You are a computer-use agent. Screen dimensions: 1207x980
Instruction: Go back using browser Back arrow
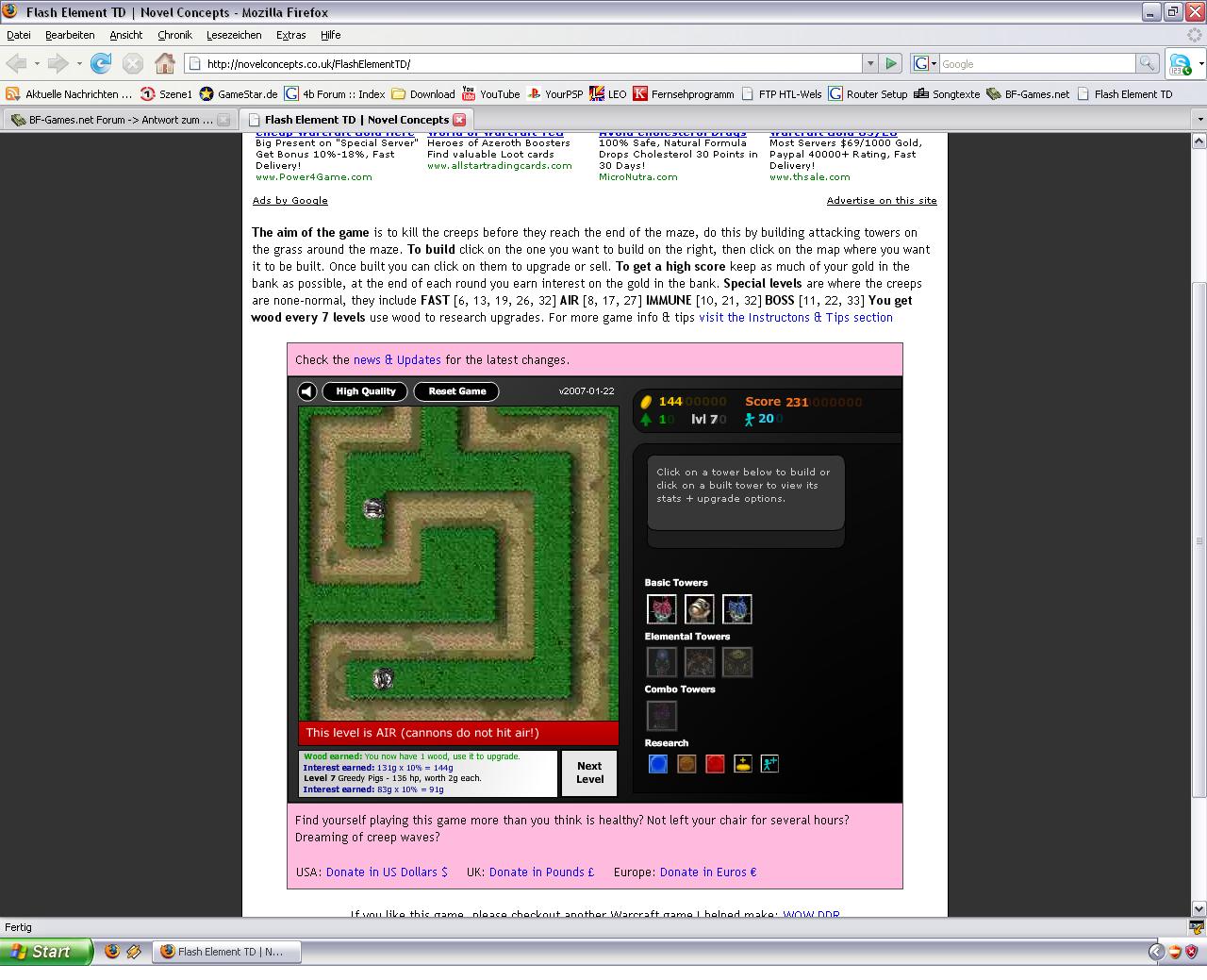[16, 63]
